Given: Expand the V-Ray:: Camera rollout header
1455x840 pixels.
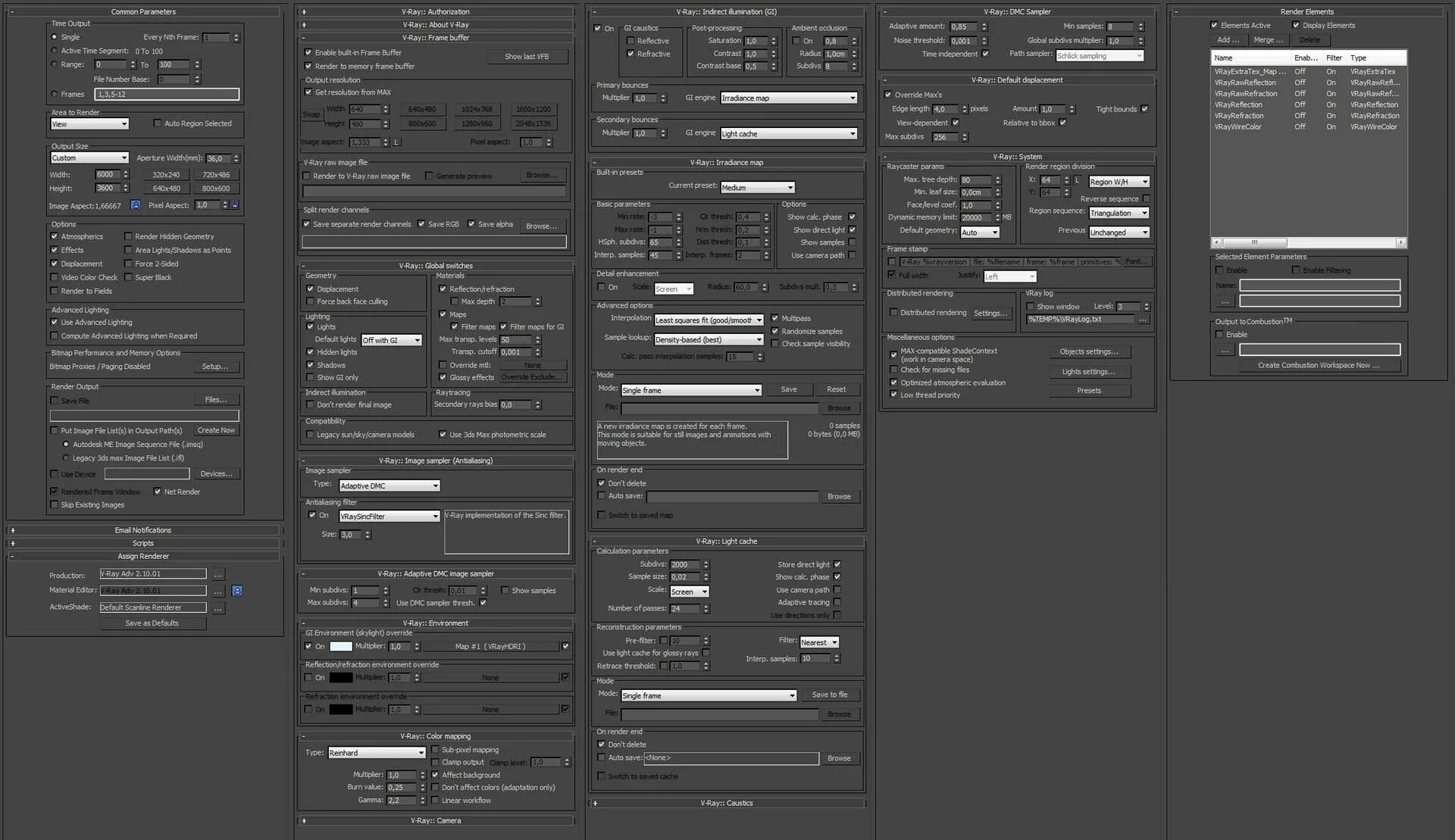Looking at the screenshot, I should (436, 820).
